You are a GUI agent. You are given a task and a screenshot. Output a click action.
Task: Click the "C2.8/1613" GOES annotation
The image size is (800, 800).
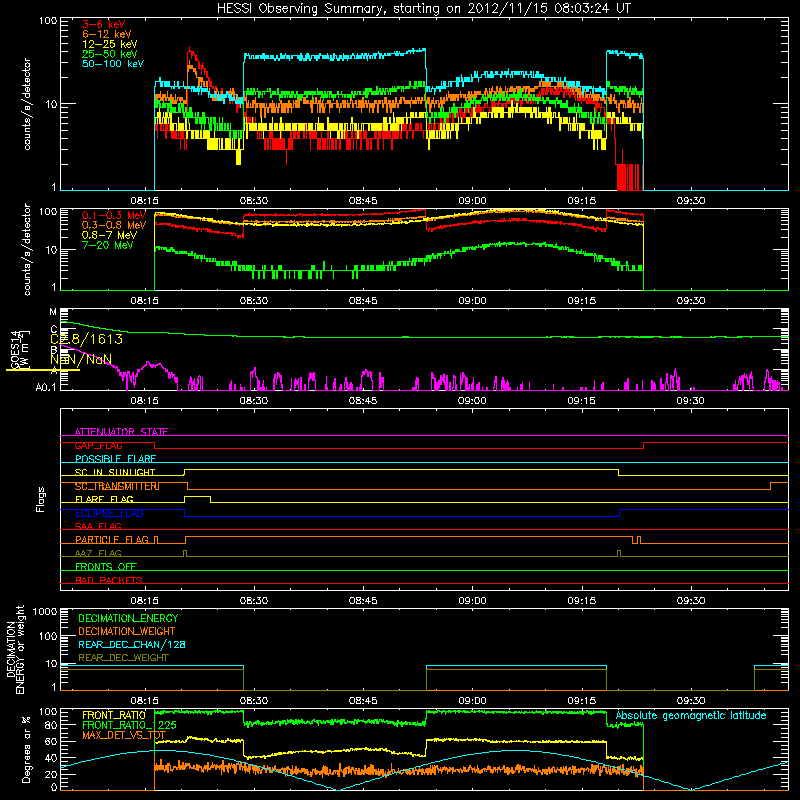click(86, 339)
